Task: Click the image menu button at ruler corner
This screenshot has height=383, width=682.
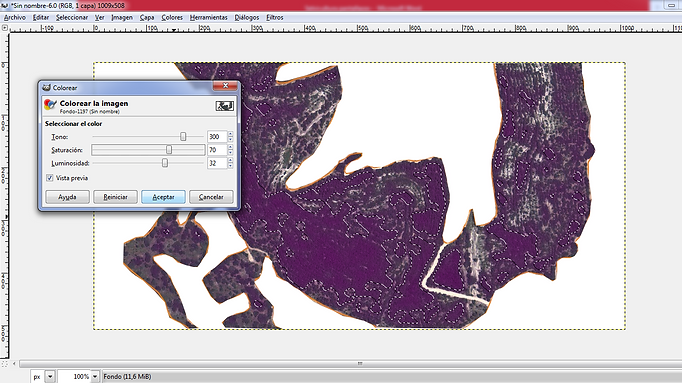Action: (x=4, y=28)
